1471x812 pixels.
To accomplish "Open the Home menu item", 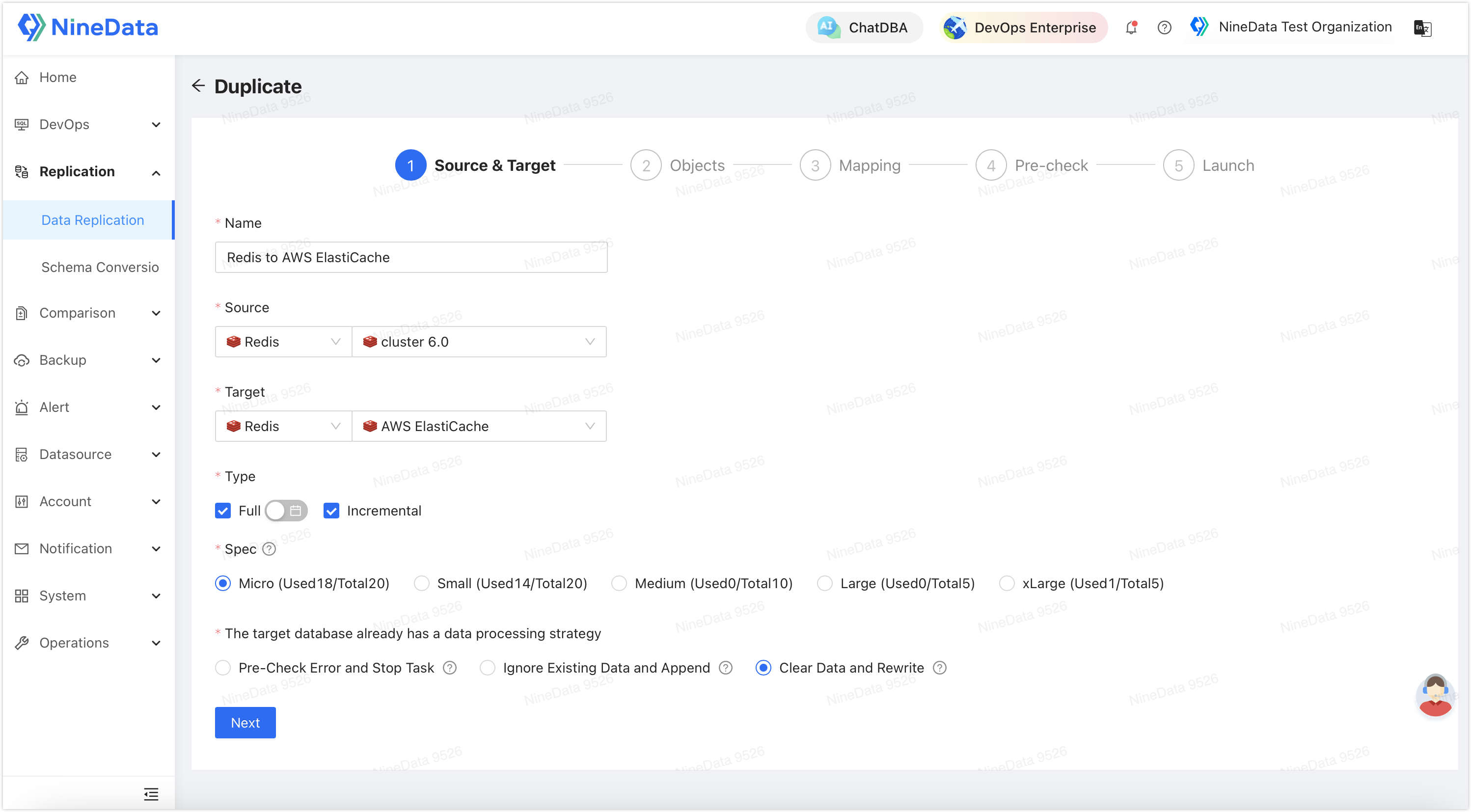I will 88,77.
